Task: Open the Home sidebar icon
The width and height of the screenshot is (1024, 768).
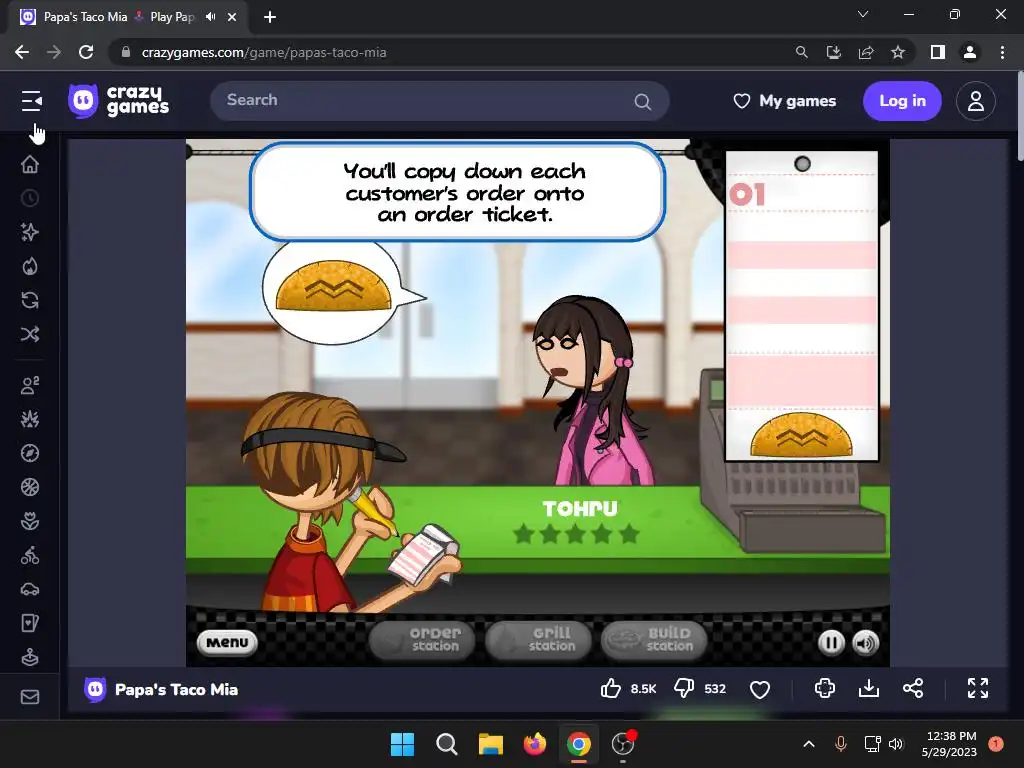Action: 30,165
